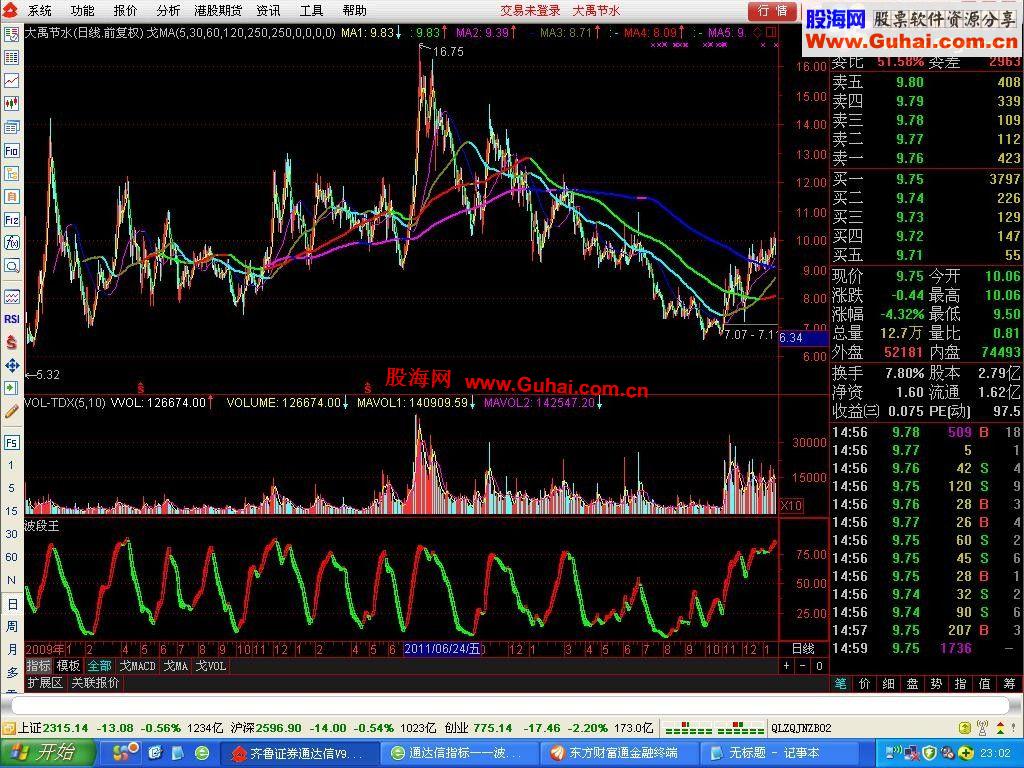Viewport: 1024px width, 768px height.
Task: Open the 分析 menu
Action: pos(168,10)
